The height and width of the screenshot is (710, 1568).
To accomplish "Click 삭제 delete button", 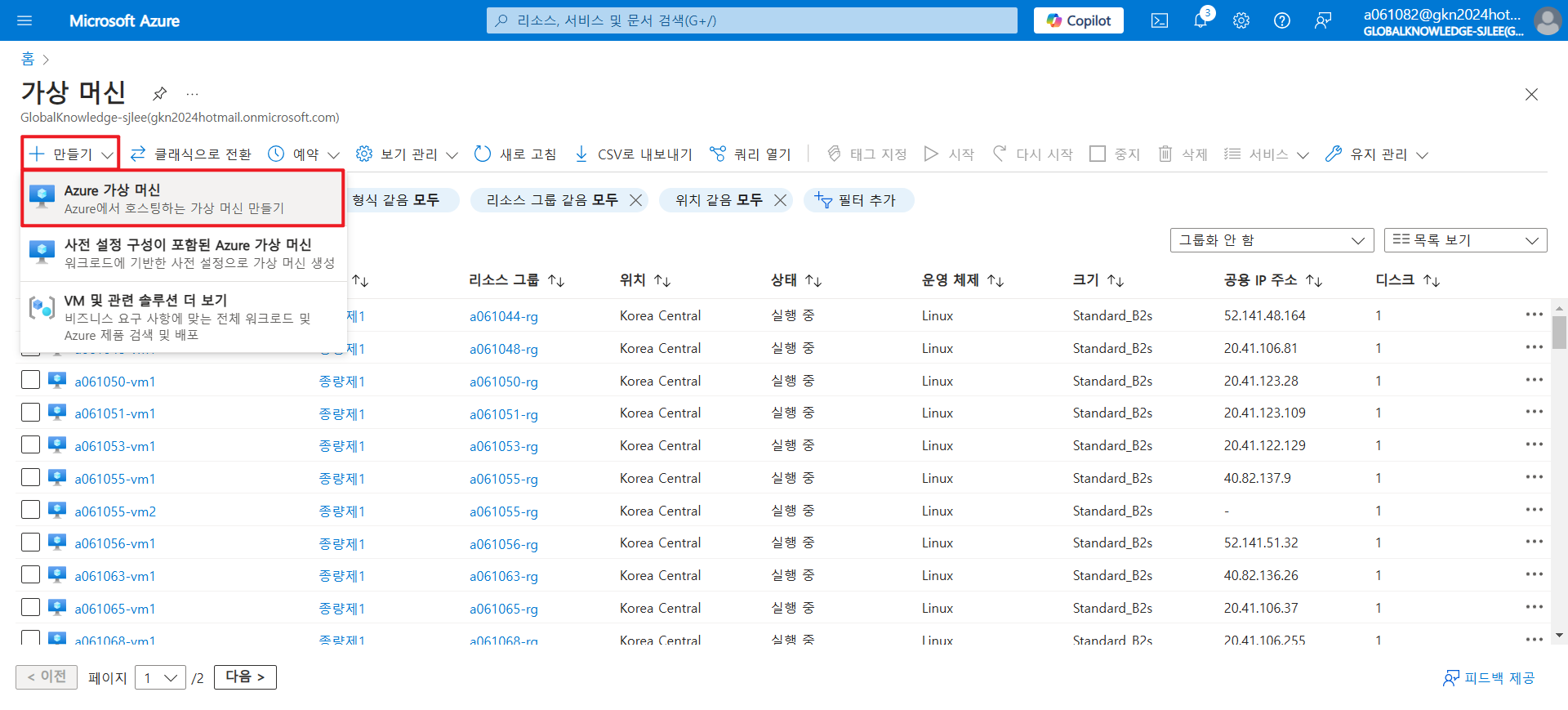I will [x=1183, y=154].
